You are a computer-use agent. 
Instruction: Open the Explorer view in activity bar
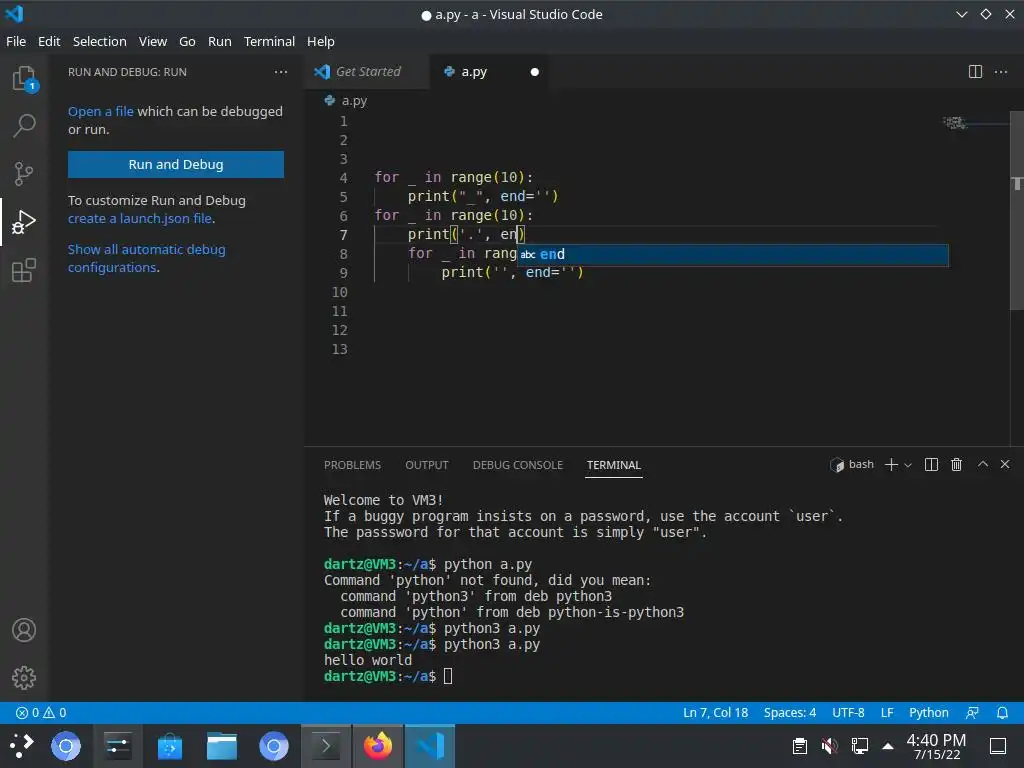24,78
